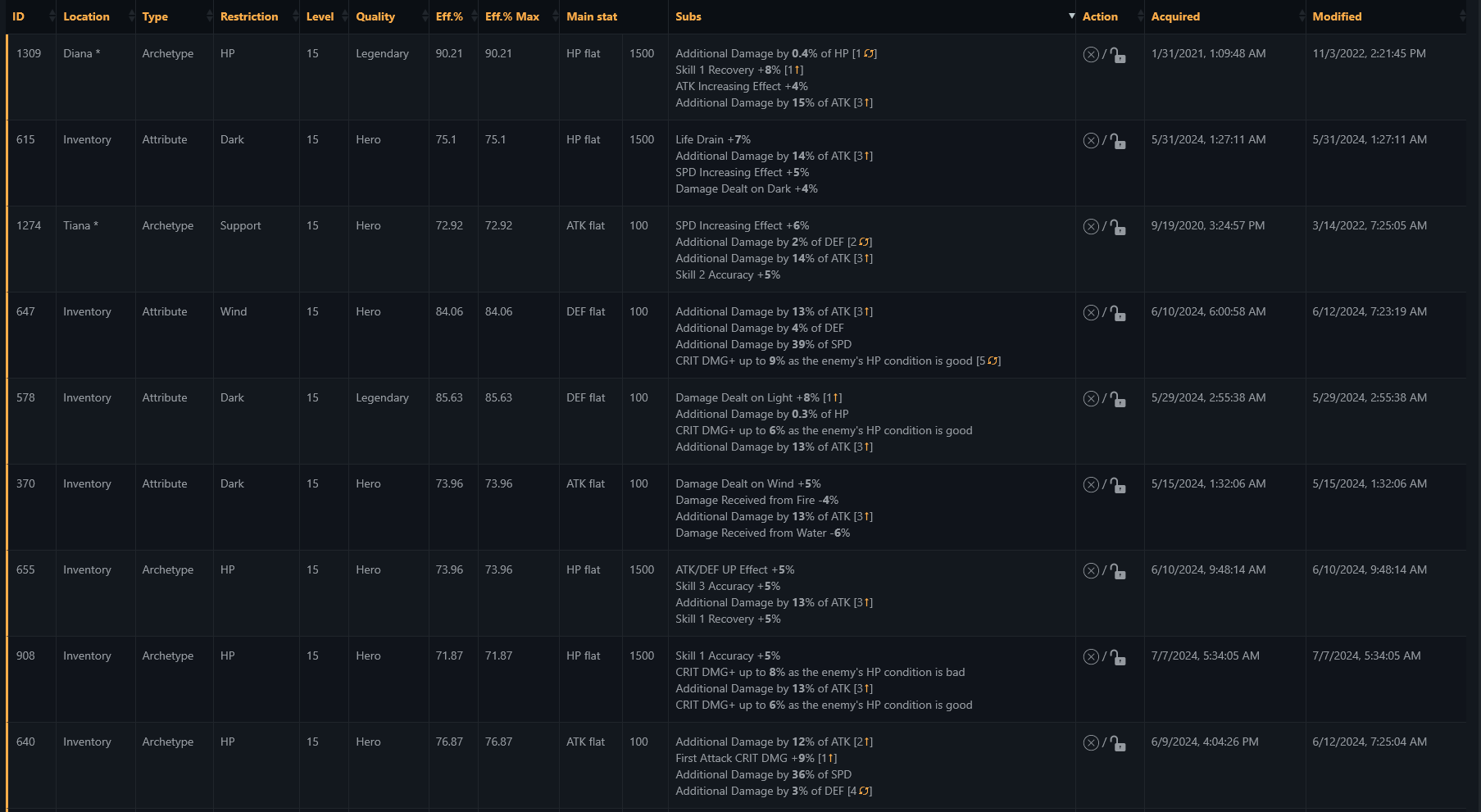Click the remove icon for artifact 1309

[x=1091, y=54]
